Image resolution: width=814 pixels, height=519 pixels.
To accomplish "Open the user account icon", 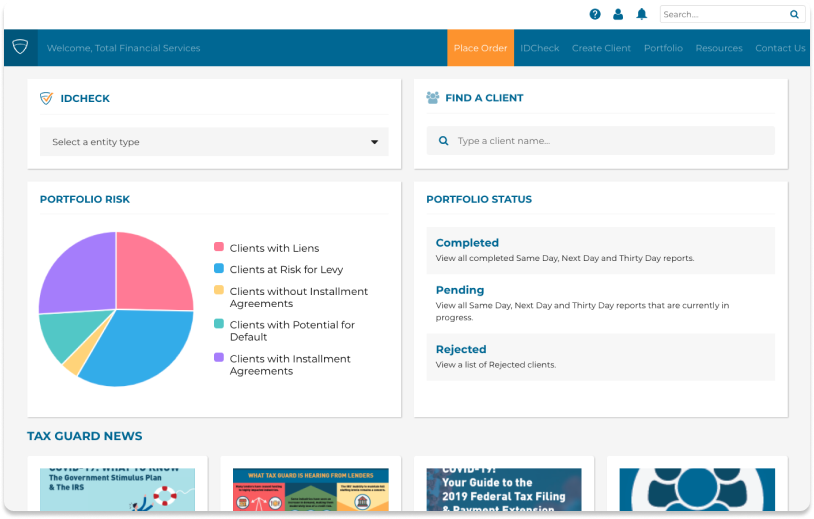I will 618,14.
